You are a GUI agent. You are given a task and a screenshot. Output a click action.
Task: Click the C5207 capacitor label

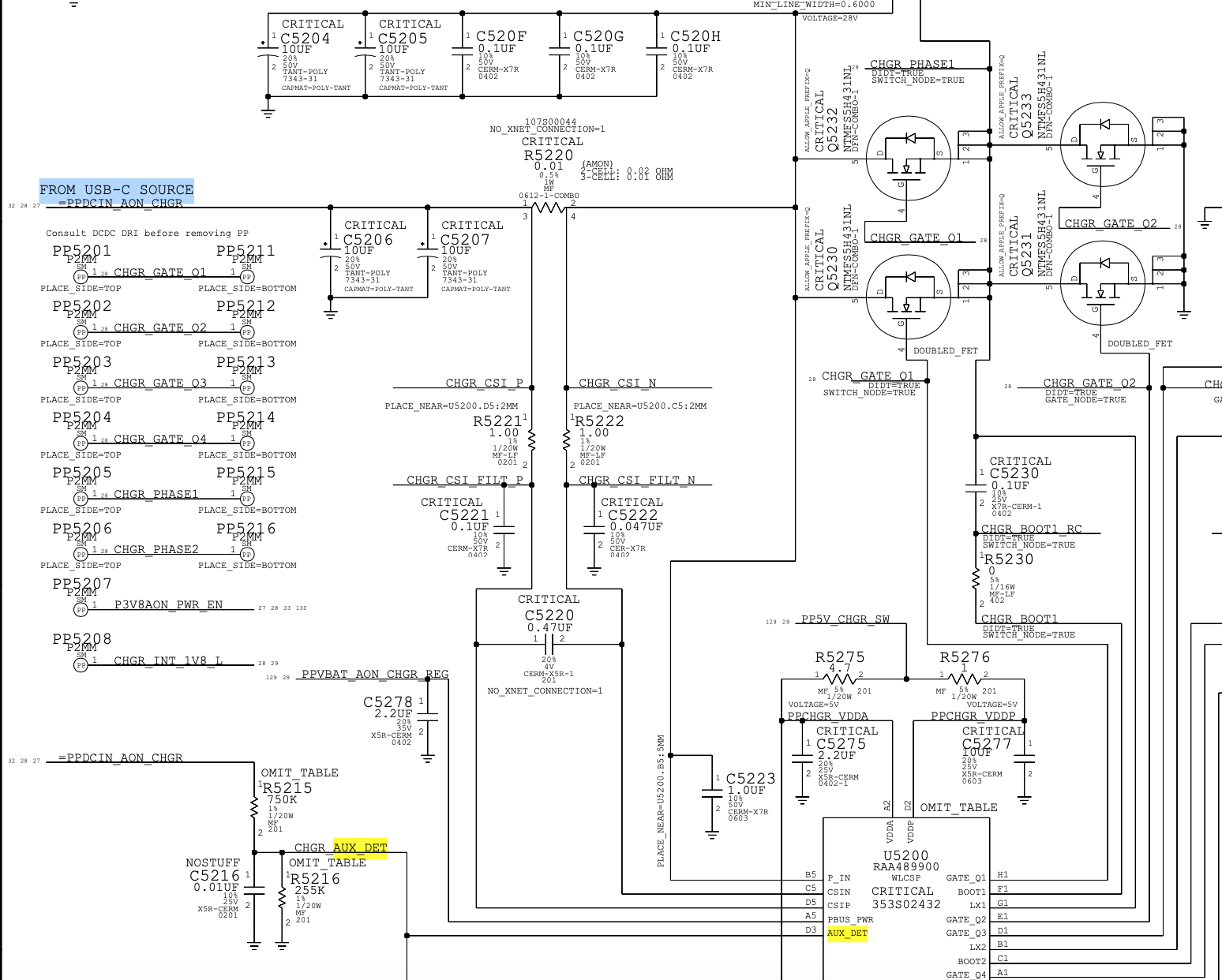[x=465, y=239]
